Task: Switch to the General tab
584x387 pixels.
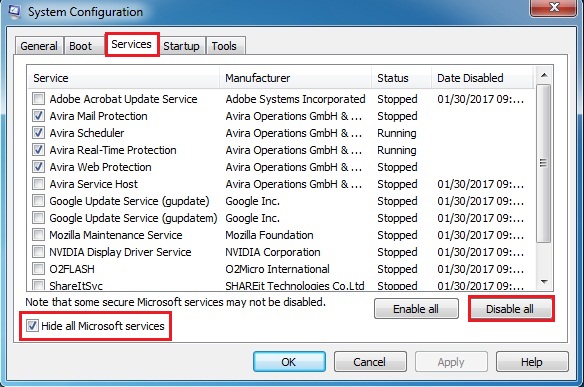Action: 39,46
